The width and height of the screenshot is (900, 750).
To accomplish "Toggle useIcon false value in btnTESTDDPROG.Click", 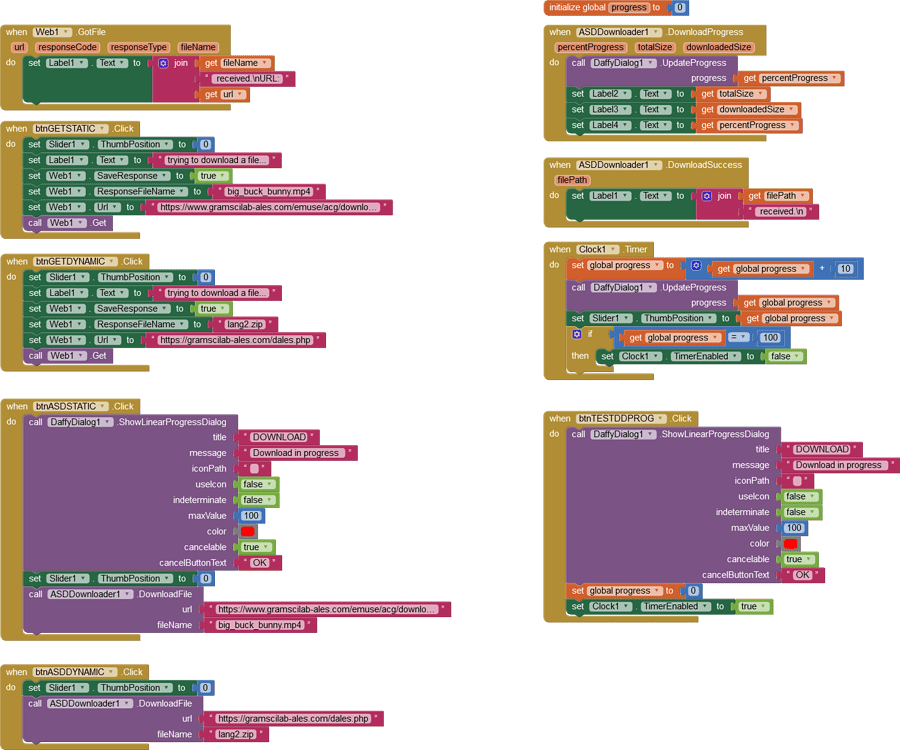I will pyautogui.click(x=801, y=496).
